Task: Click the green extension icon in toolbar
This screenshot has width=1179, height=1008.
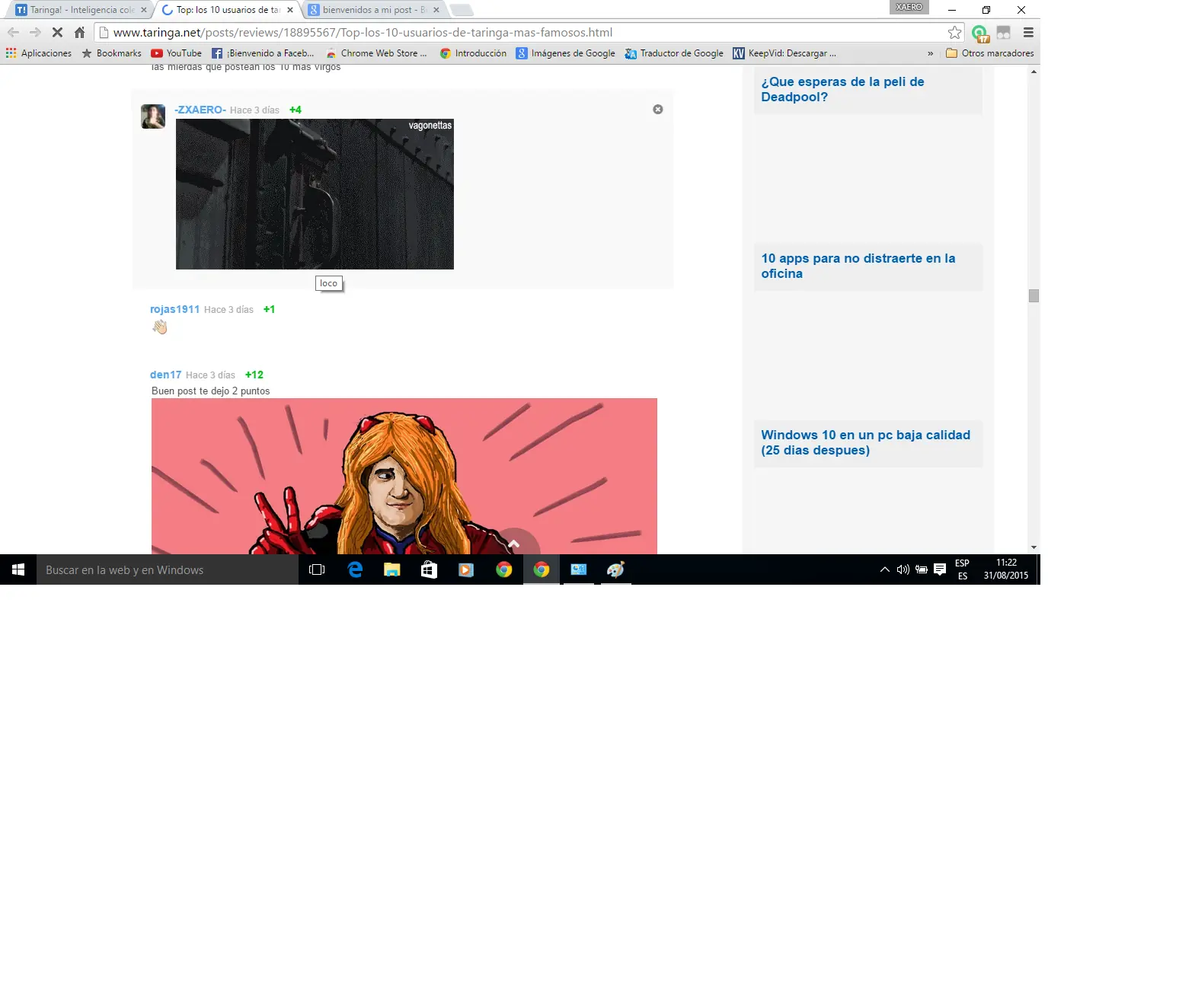Action: pyautogui.click(x=980, y=33)
